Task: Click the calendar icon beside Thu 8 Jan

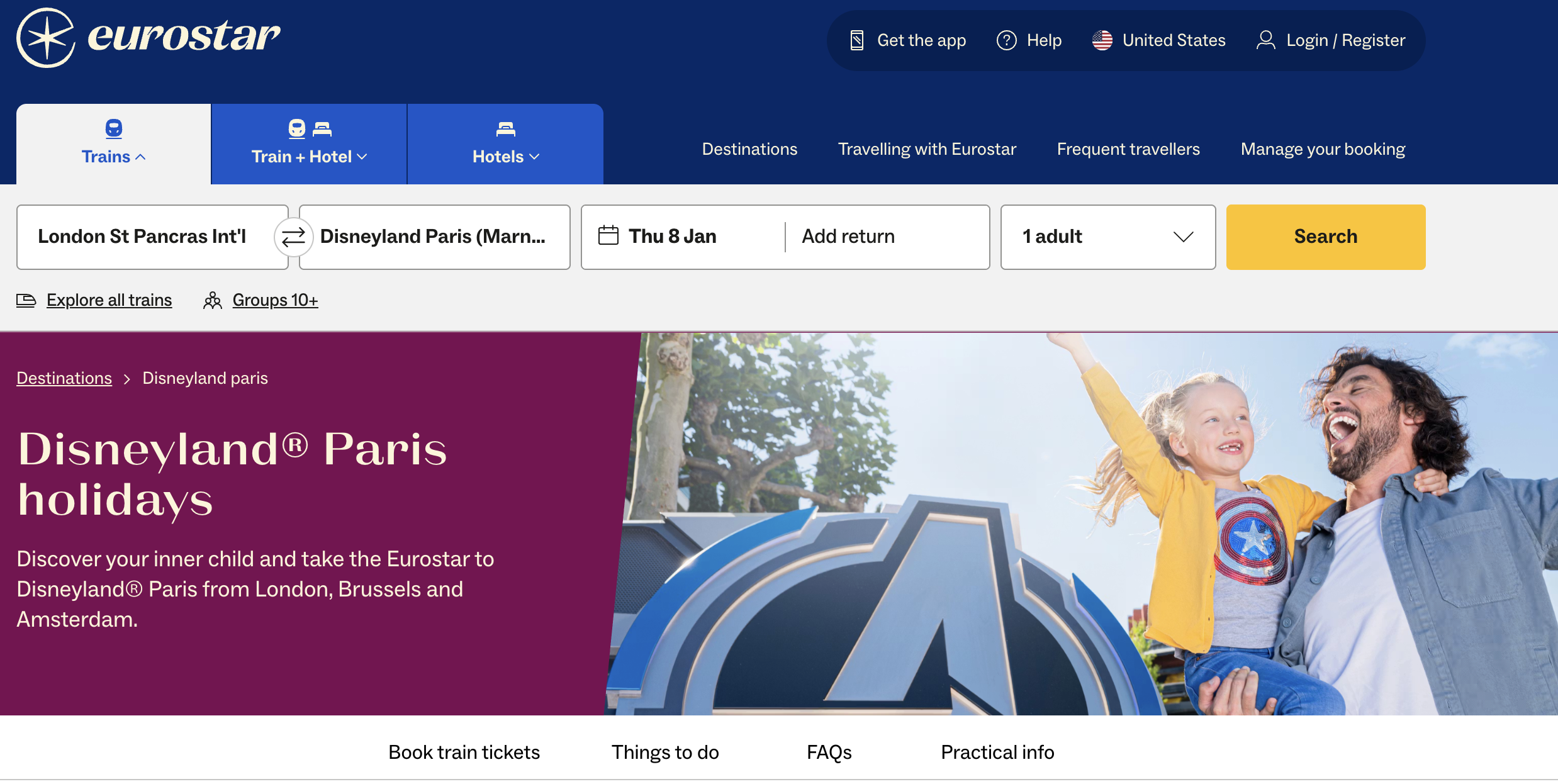Action: [x=608, y=234]
